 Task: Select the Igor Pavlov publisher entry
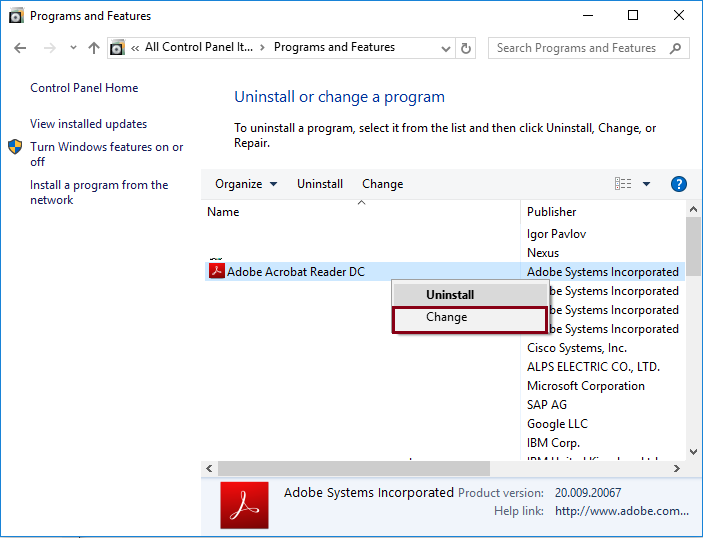tap(556, 234)
